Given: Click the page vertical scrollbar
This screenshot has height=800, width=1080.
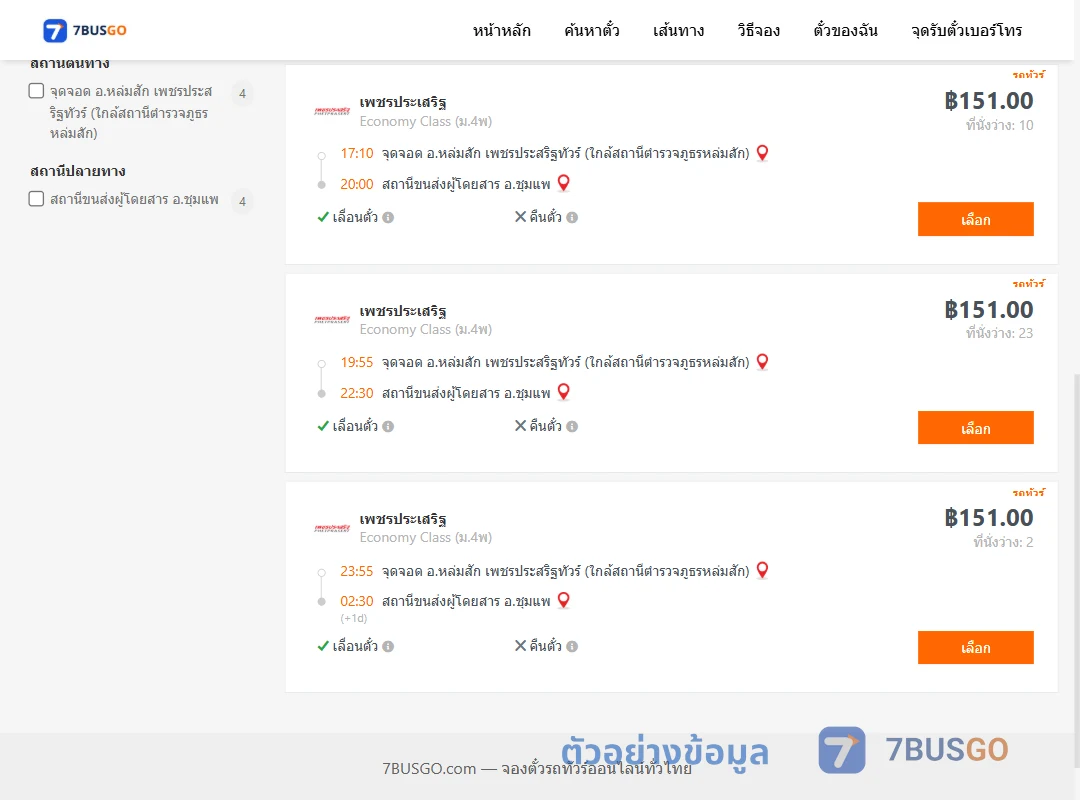Looking at the screenshot, I should coord(1076,570).
